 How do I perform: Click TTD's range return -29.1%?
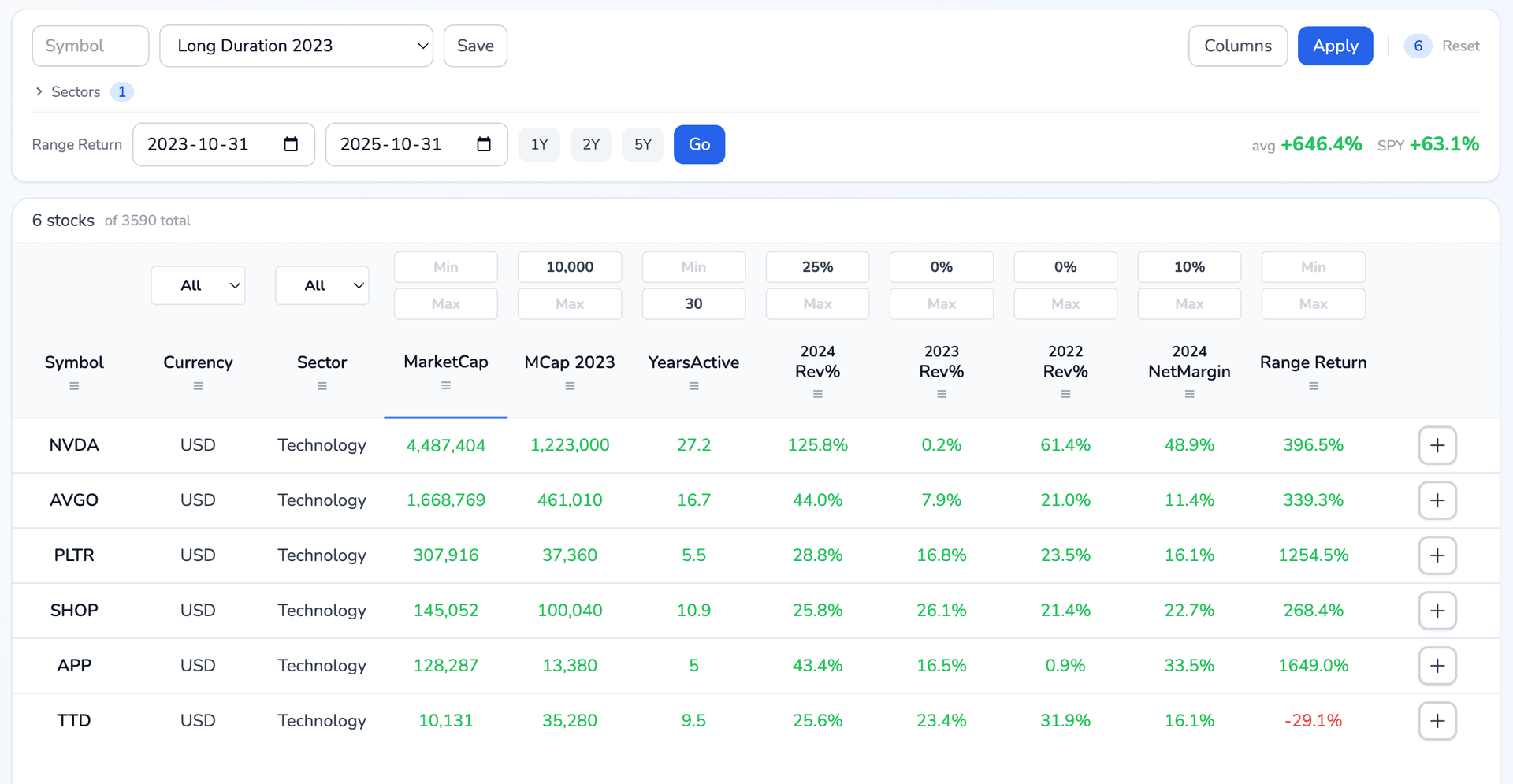coord(1314,721)
